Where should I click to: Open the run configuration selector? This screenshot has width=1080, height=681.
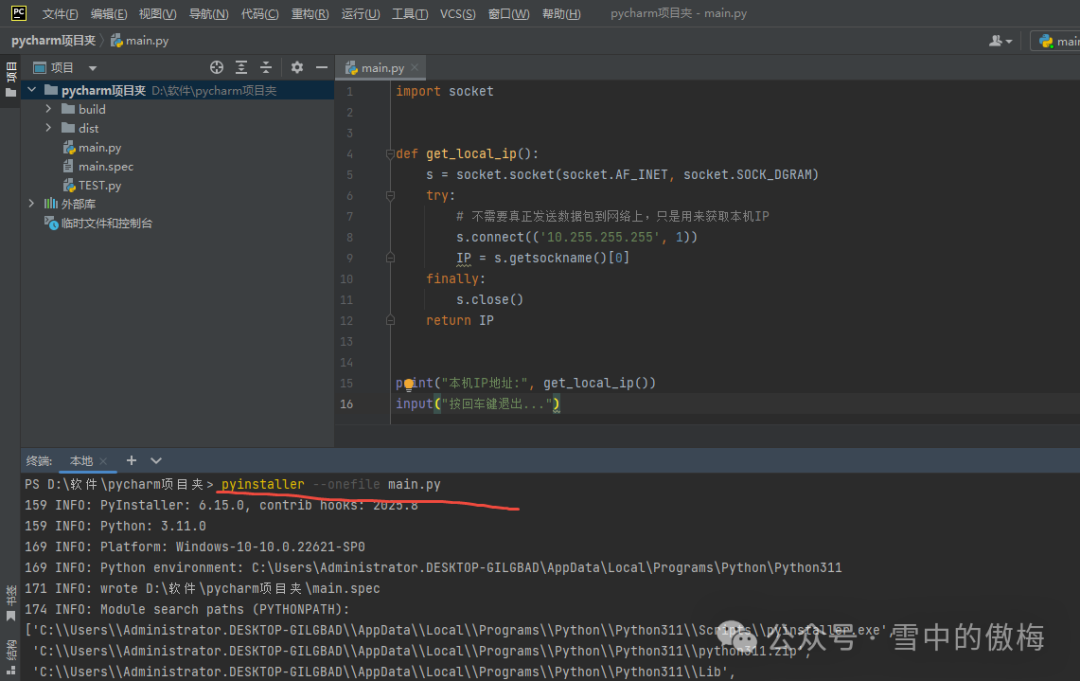(1056, 41)
